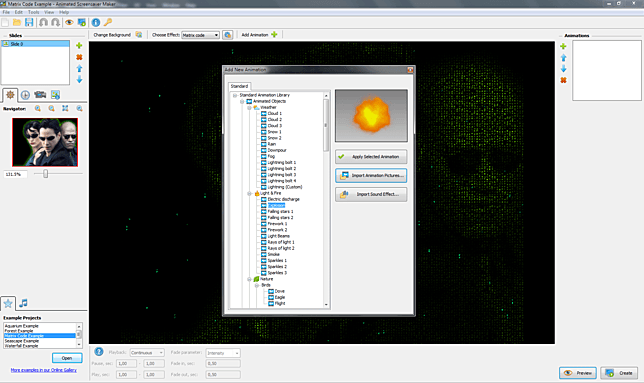Switch to the camera tab in left panel

click(x=40, y=95)
